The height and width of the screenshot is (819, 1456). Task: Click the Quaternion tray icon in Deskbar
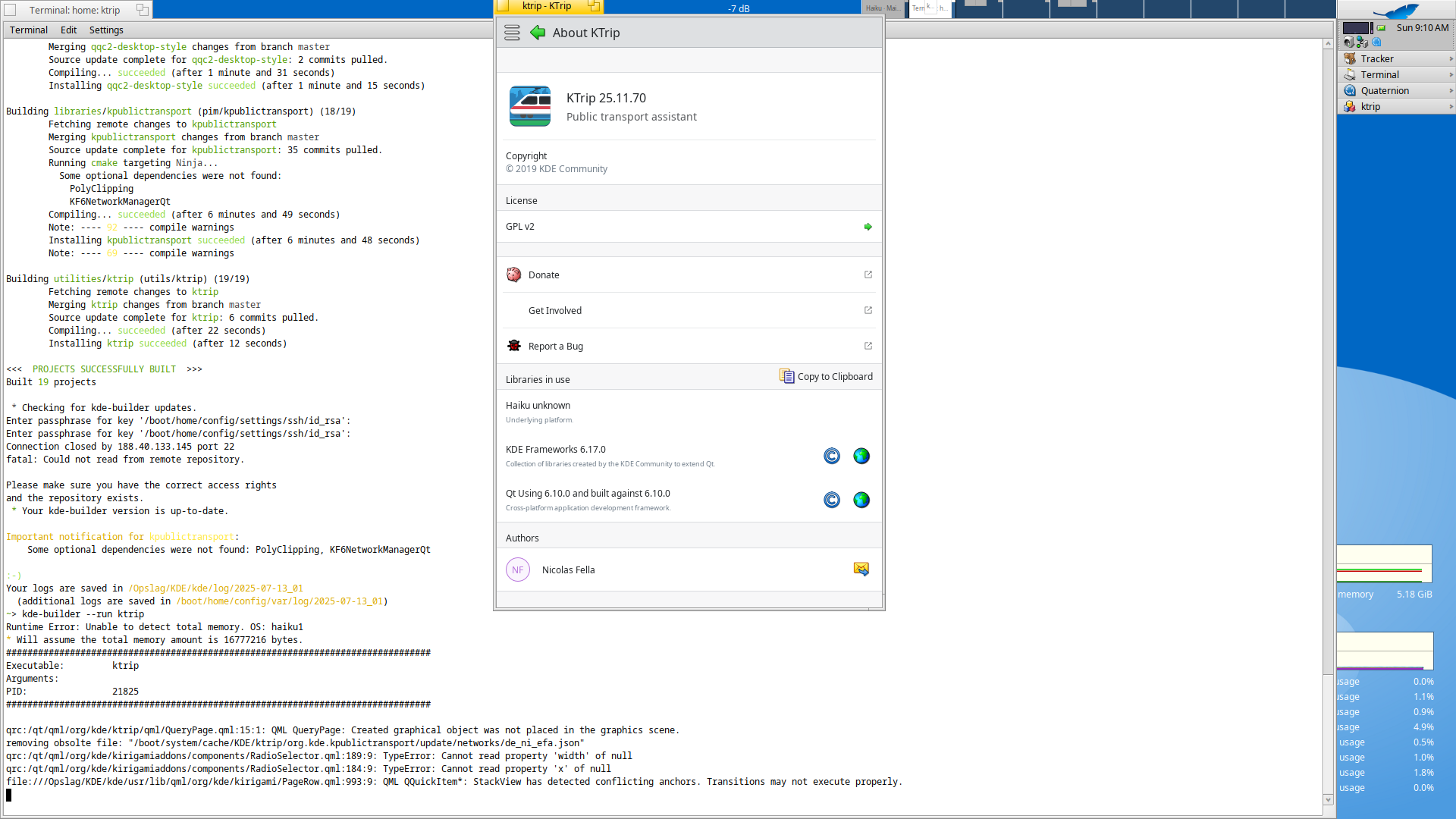(1376, 42)
